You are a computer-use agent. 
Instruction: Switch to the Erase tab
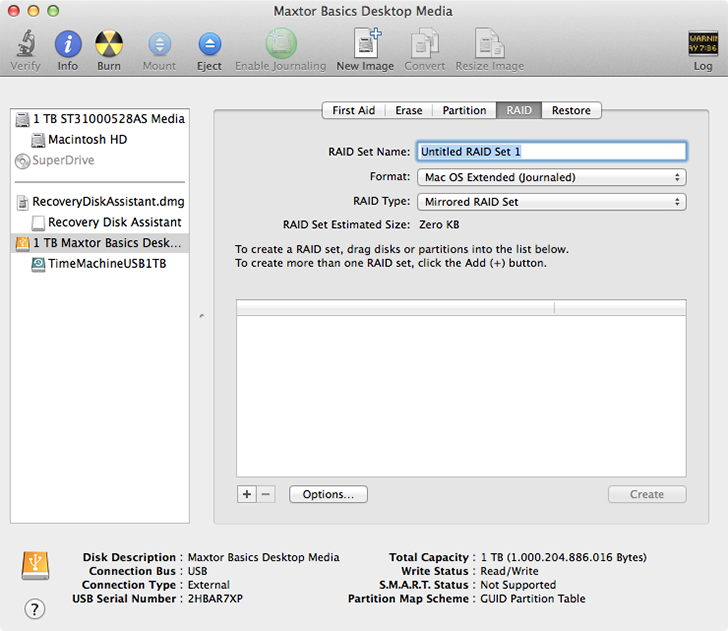[409, 111]
